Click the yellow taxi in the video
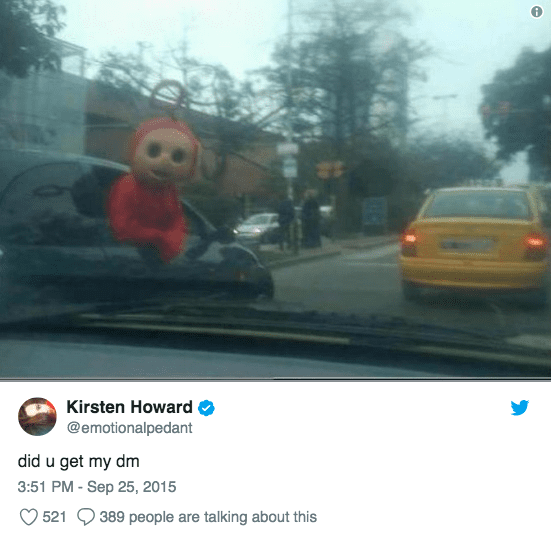Screen dimensions: 551x536 point(474,244)
